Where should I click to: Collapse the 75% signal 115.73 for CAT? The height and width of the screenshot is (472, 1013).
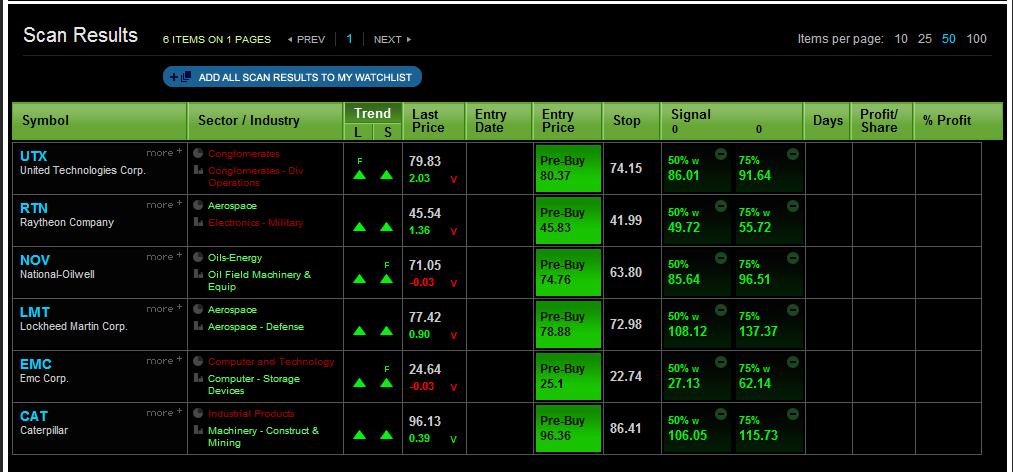point(793,415)
